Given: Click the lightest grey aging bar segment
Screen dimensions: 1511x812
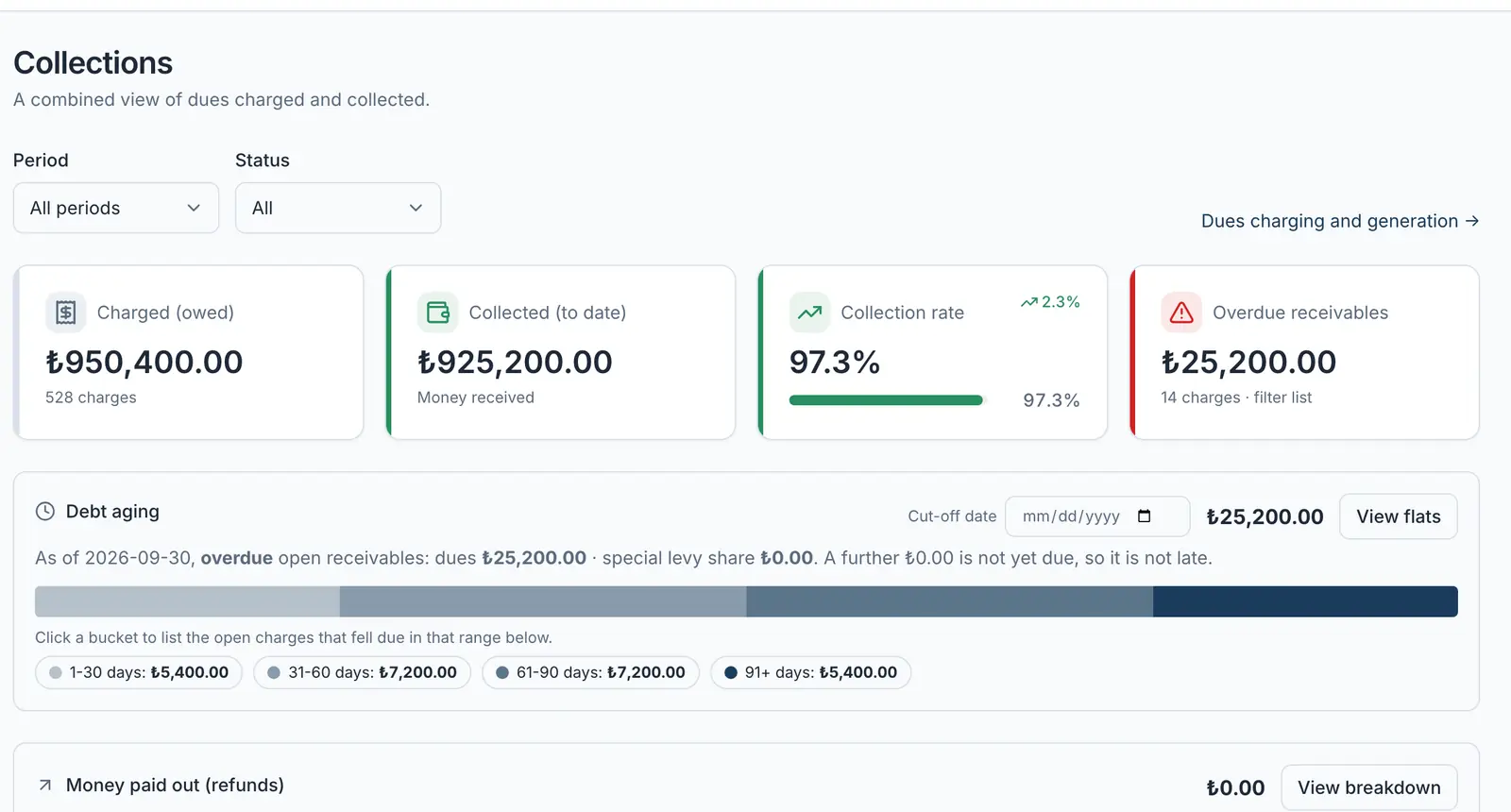Looking at the screenshot, I should coord(187,601).
